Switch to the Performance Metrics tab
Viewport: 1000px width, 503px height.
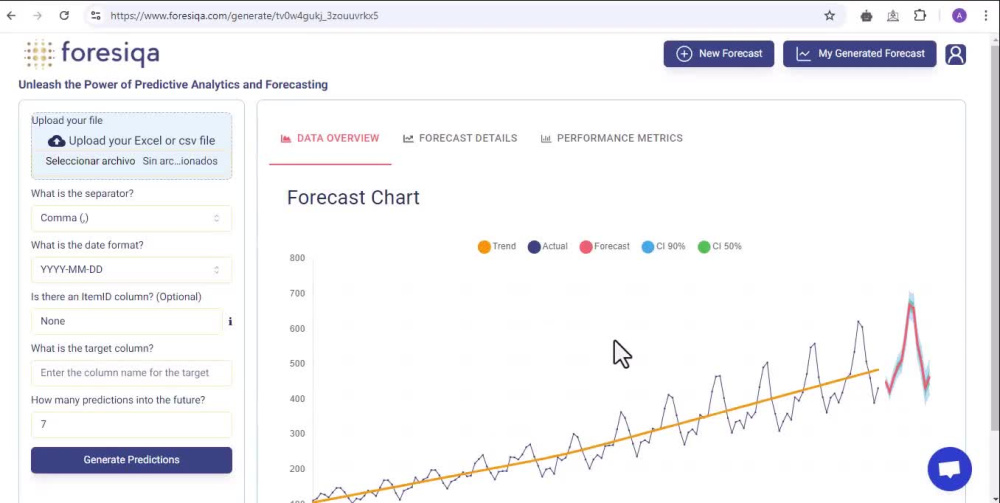[612, 138]
